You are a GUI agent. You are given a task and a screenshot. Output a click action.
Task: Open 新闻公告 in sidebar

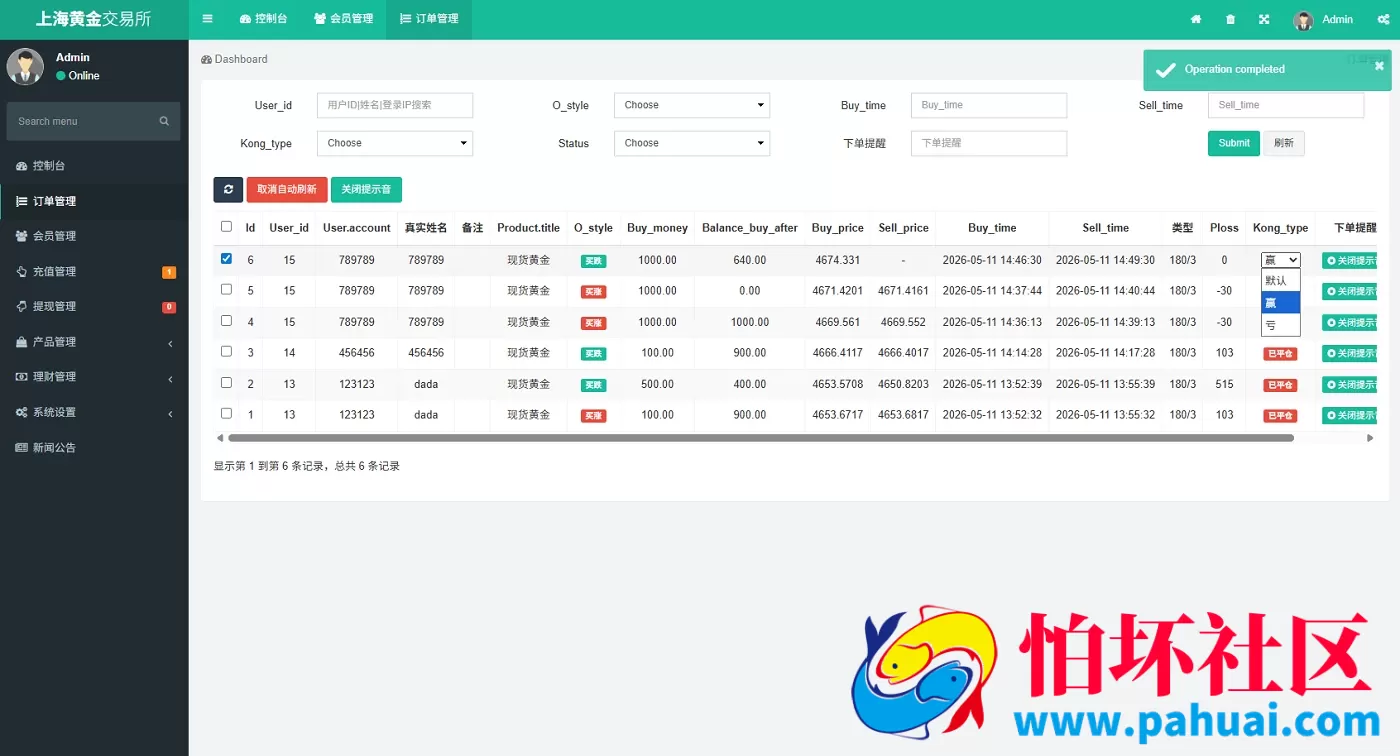[94, 447]
